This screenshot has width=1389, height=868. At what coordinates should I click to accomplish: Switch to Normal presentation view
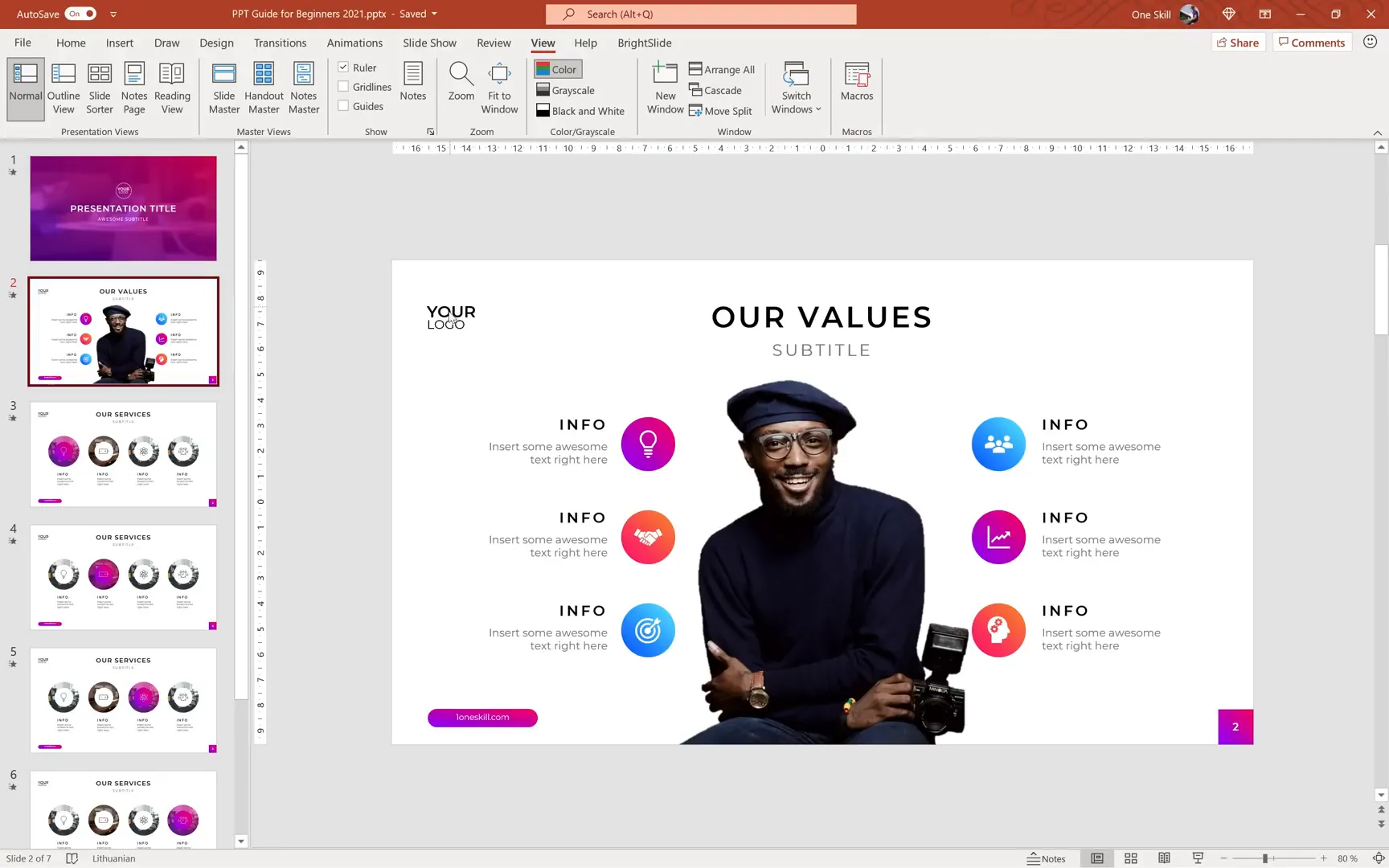pyautogui.click(x=26, y=88)
